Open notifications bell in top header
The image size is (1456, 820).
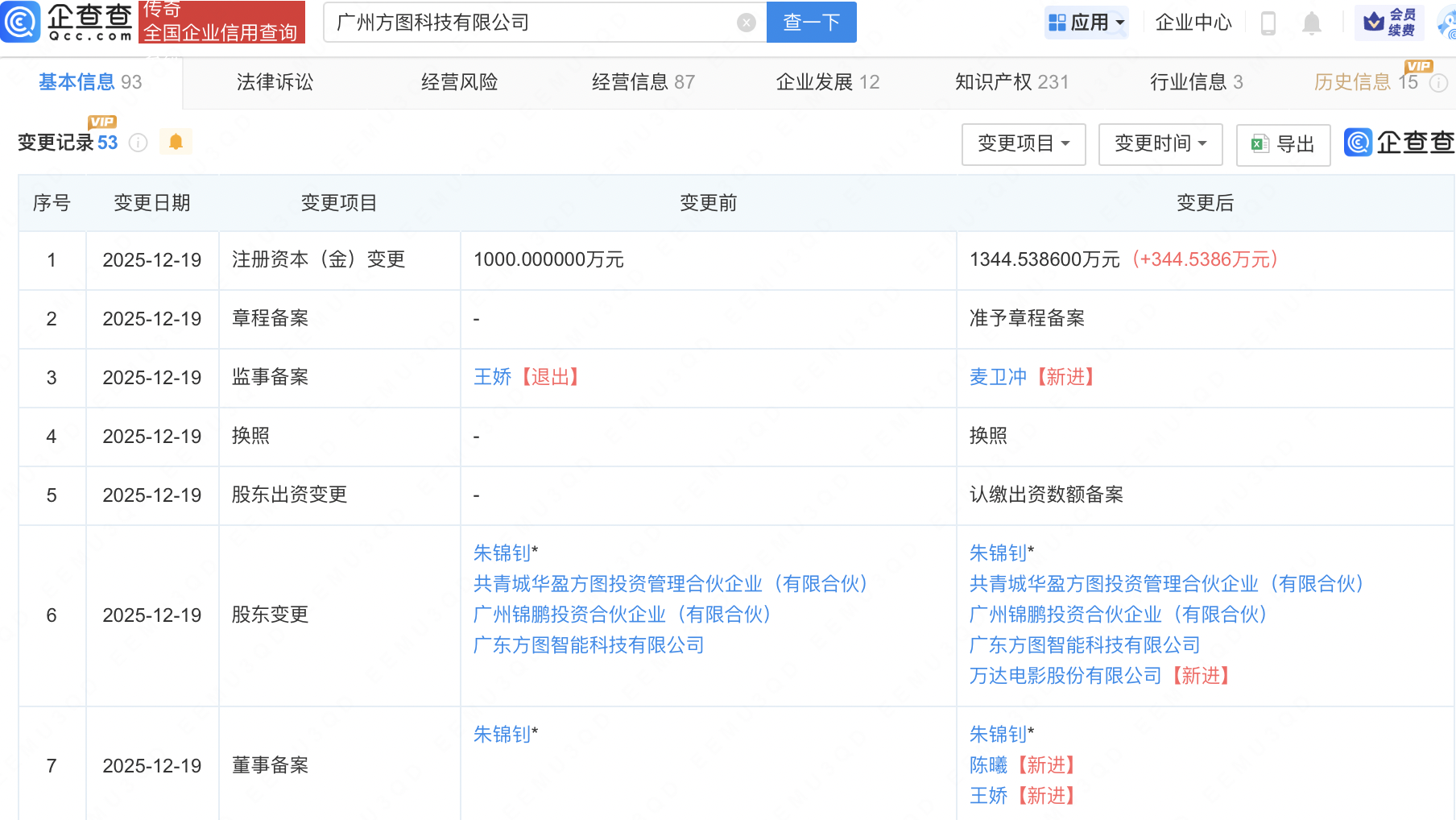pos(1311,23)
